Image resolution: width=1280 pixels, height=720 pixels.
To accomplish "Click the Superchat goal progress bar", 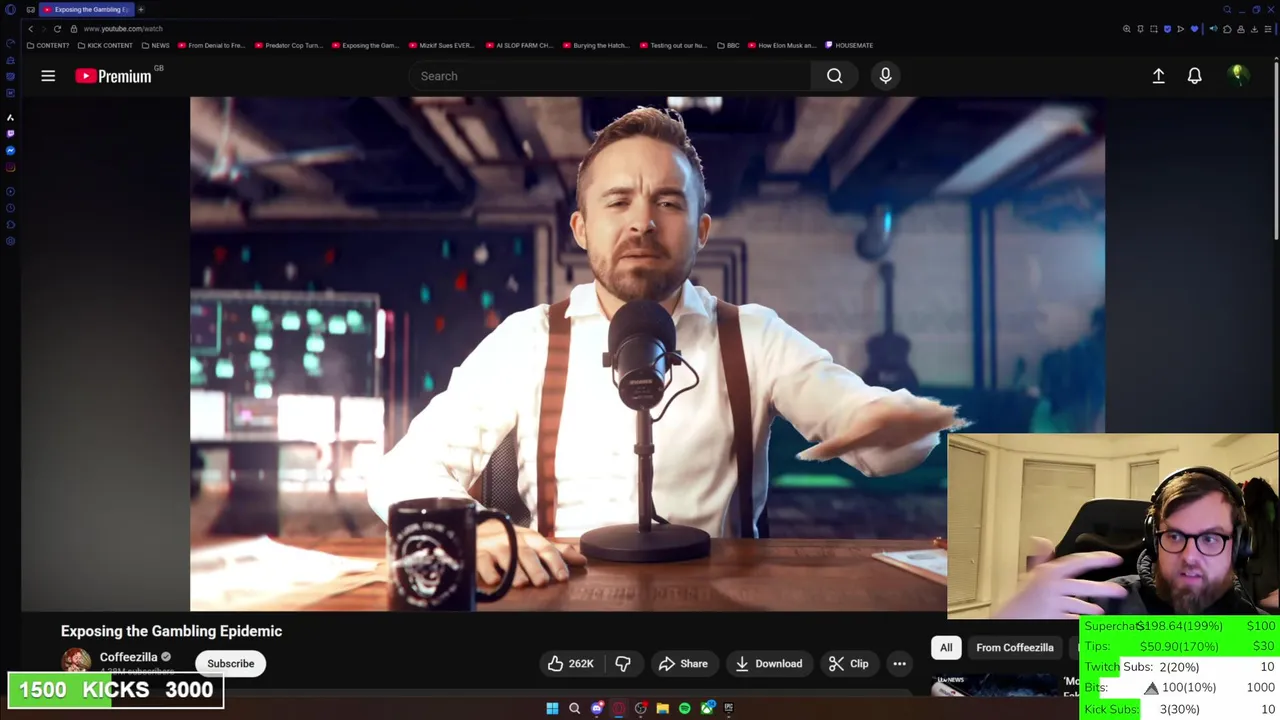I will (1180, 626).
